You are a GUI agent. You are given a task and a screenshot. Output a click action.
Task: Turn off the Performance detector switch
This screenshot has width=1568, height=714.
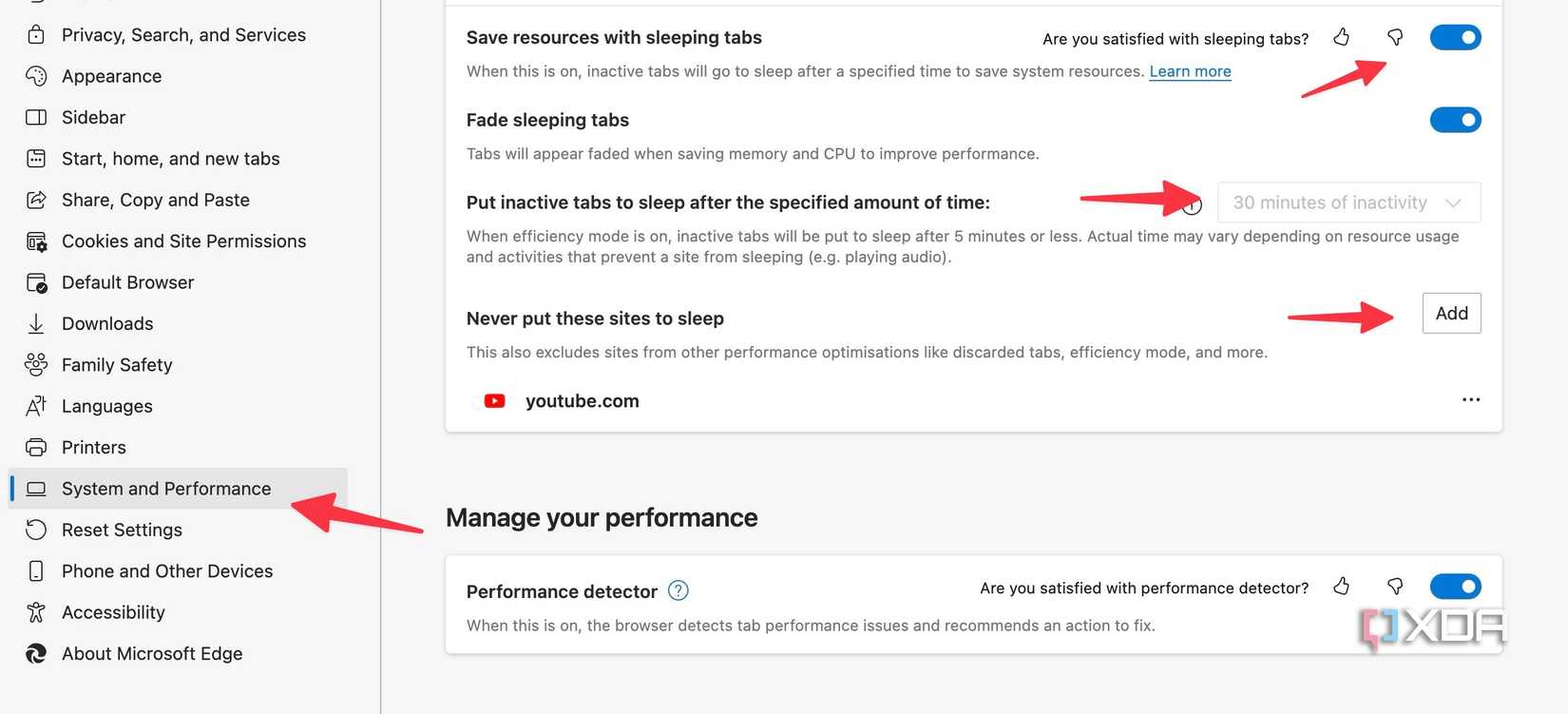pyautogui.click(x=1455, y=587)
